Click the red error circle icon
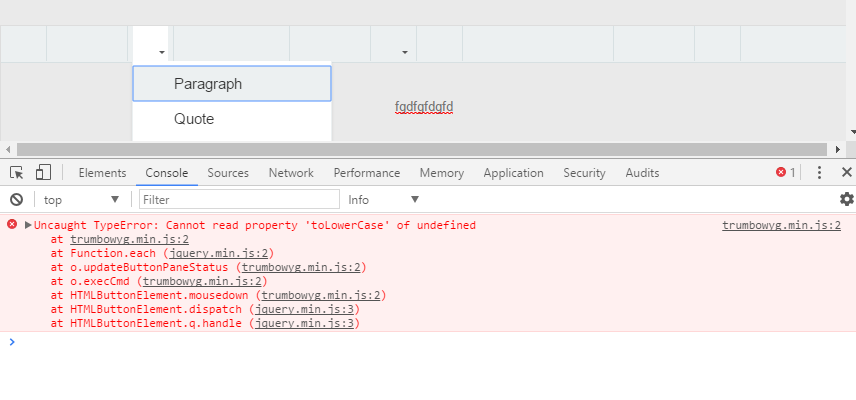The height and width of the screenshot is (400, 856). (12, 224)
